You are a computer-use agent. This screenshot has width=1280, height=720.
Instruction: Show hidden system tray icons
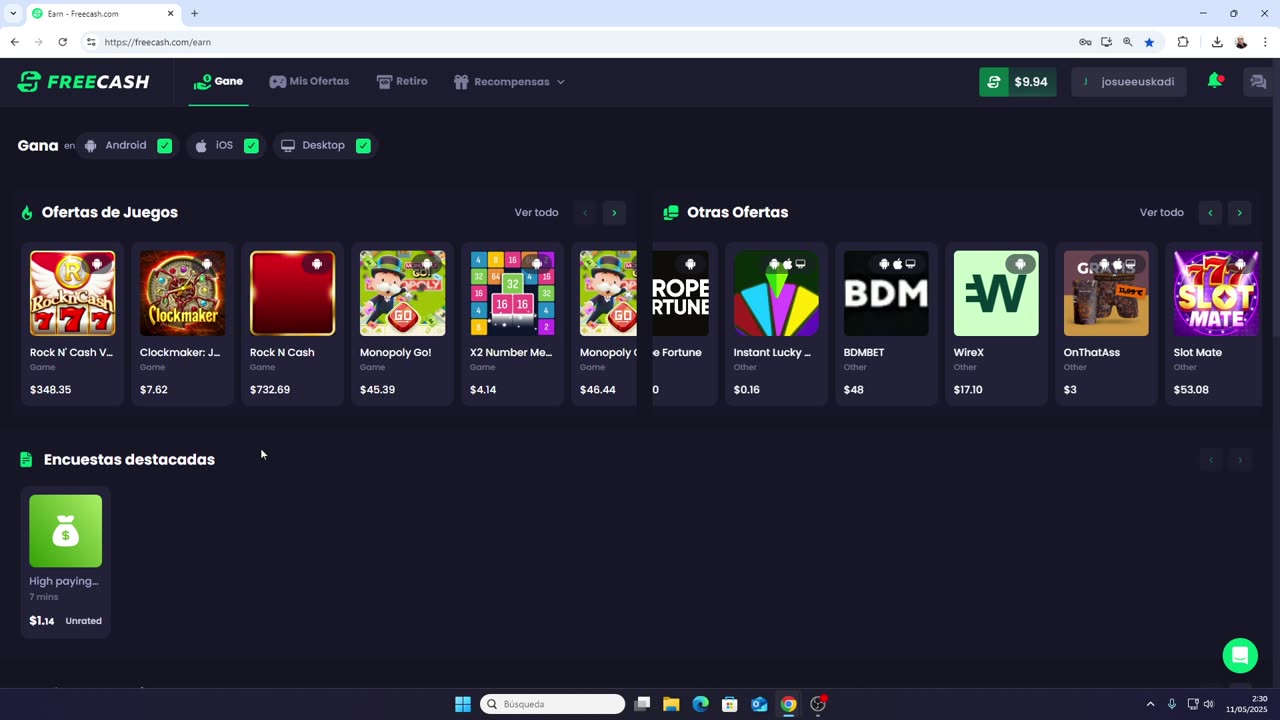pyautogui.click(x=1150, y=704)
